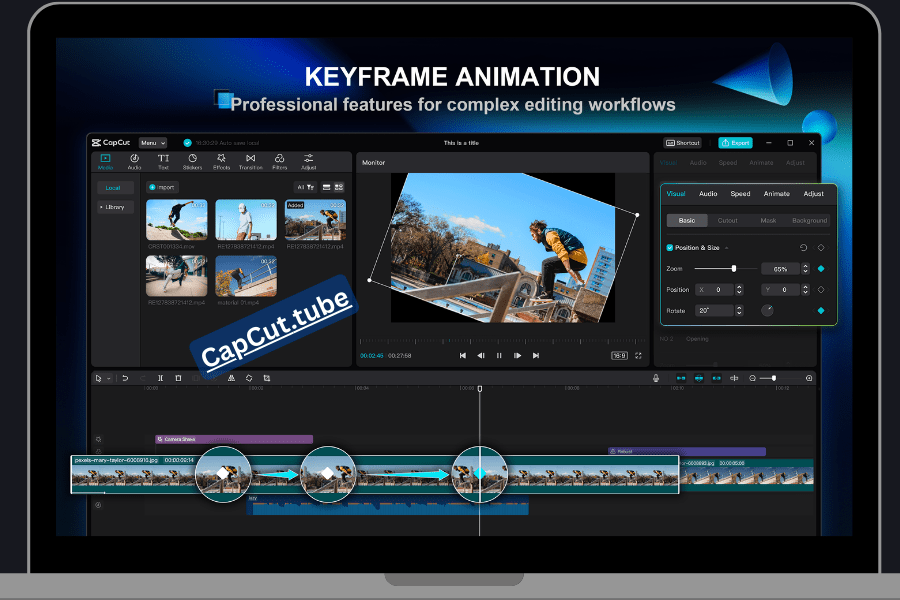The width and height of the screenshot is (900, 600).
Task: Click the 16:9 aspect ratio button
Action: [x=619, y=356]
